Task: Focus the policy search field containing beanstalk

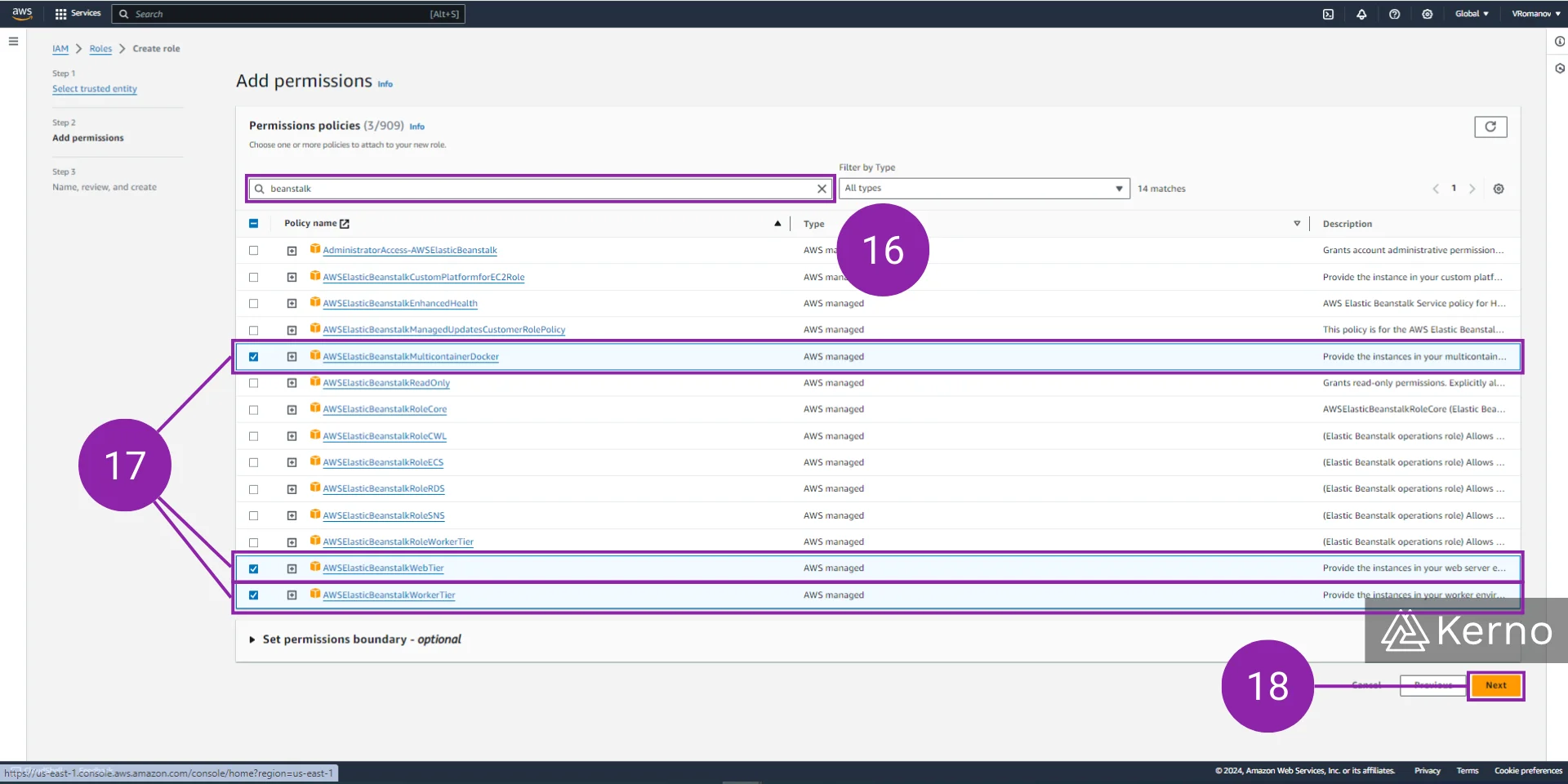Action: 540,189
